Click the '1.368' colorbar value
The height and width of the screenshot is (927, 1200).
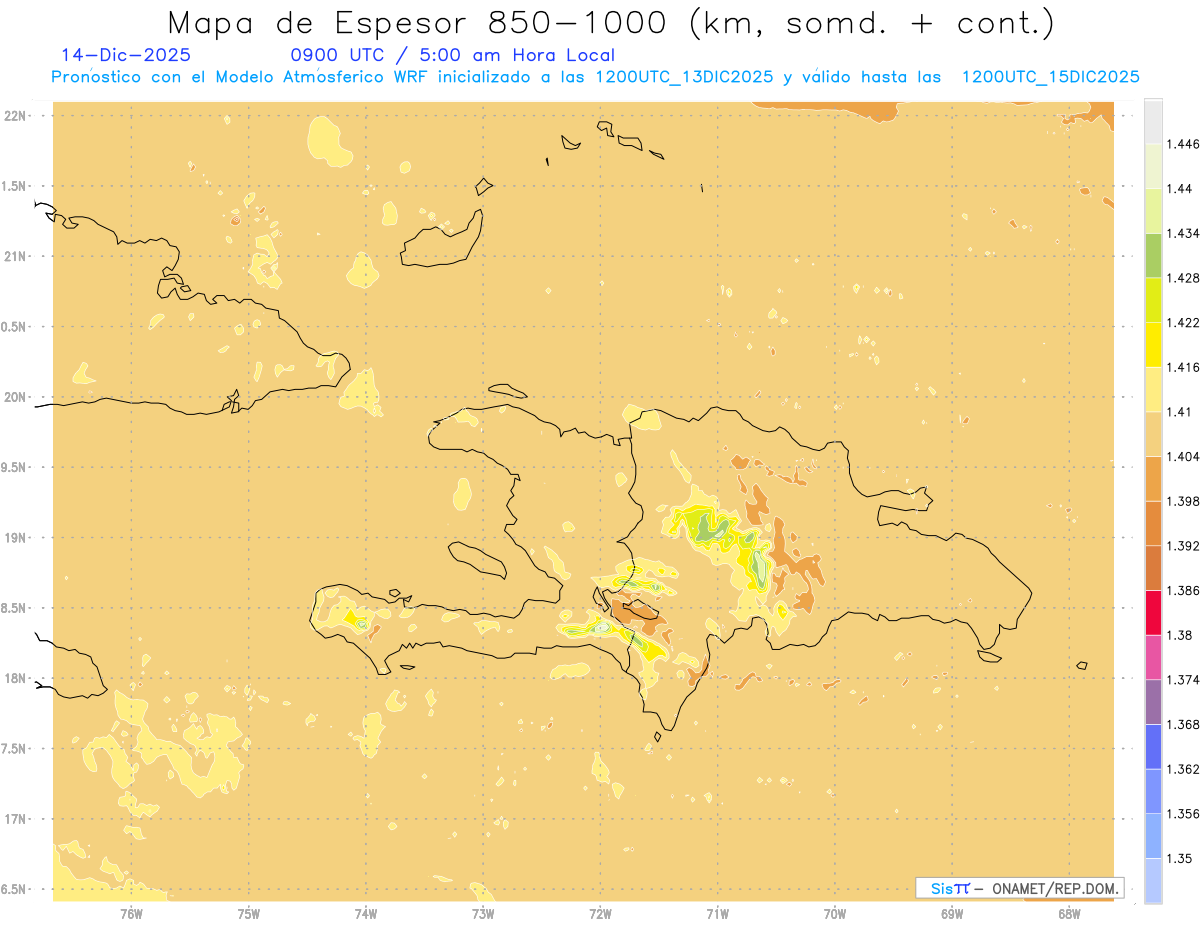1182,724
